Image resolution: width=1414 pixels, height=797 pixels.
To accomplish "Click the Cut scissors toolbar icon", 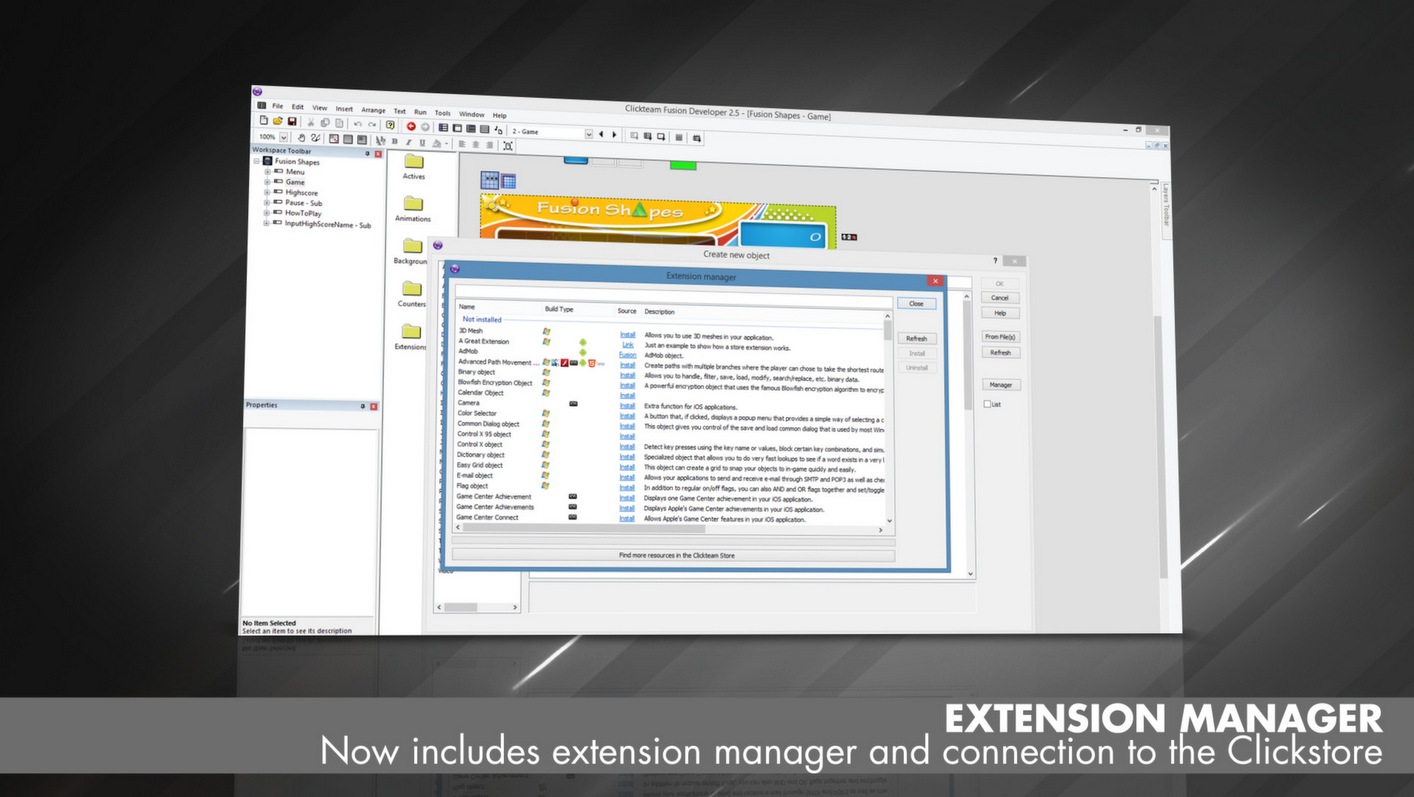I will click(312, 122).
